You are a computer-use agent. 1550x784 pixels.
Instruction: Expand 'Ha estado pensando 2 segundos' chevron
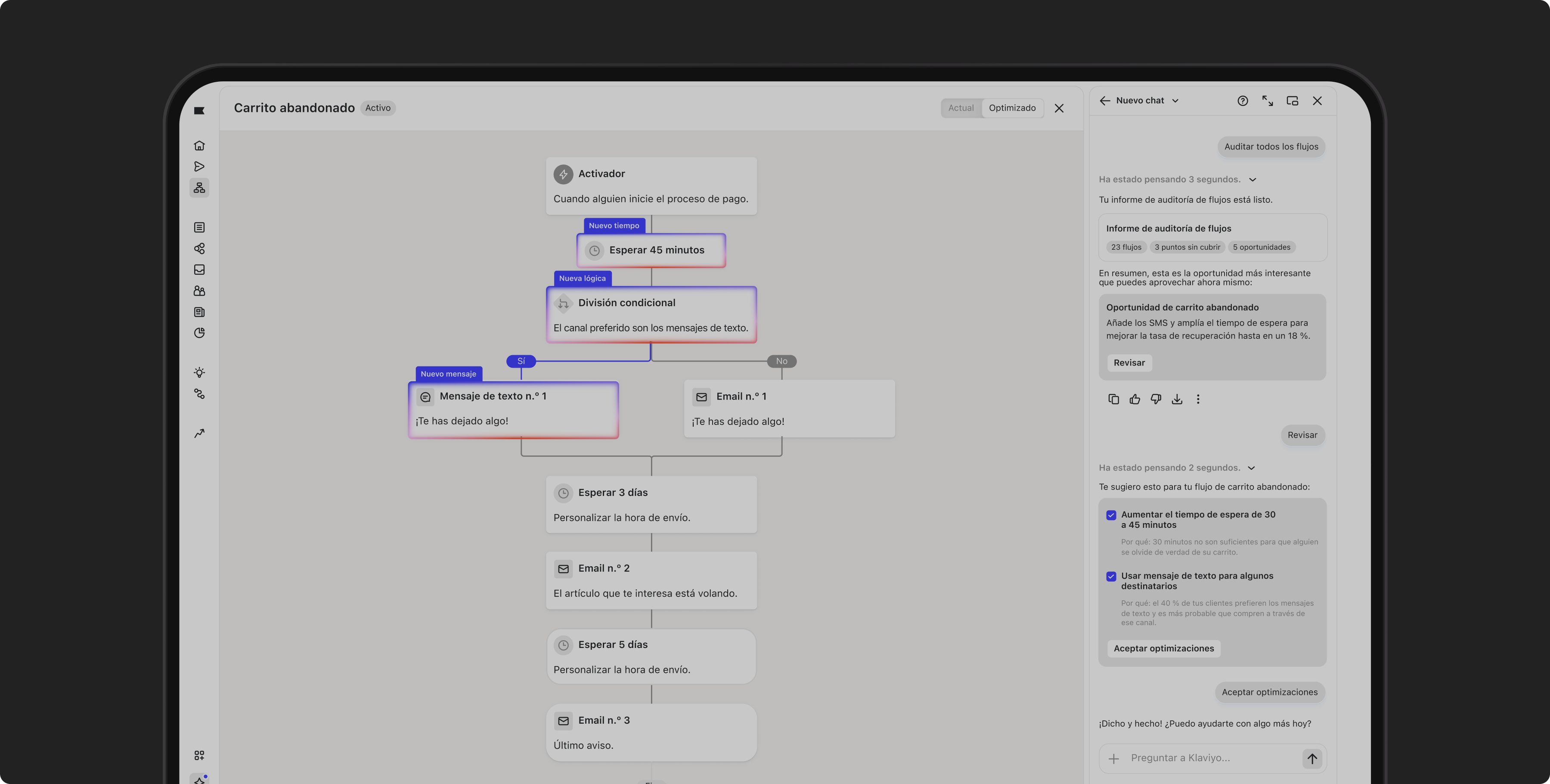[x=1252, y=468]
